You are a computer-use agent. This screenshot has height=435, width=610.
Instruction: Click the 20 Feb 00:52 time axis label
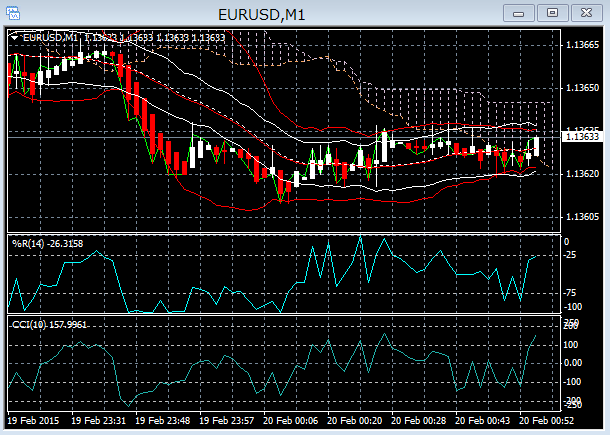545,420
